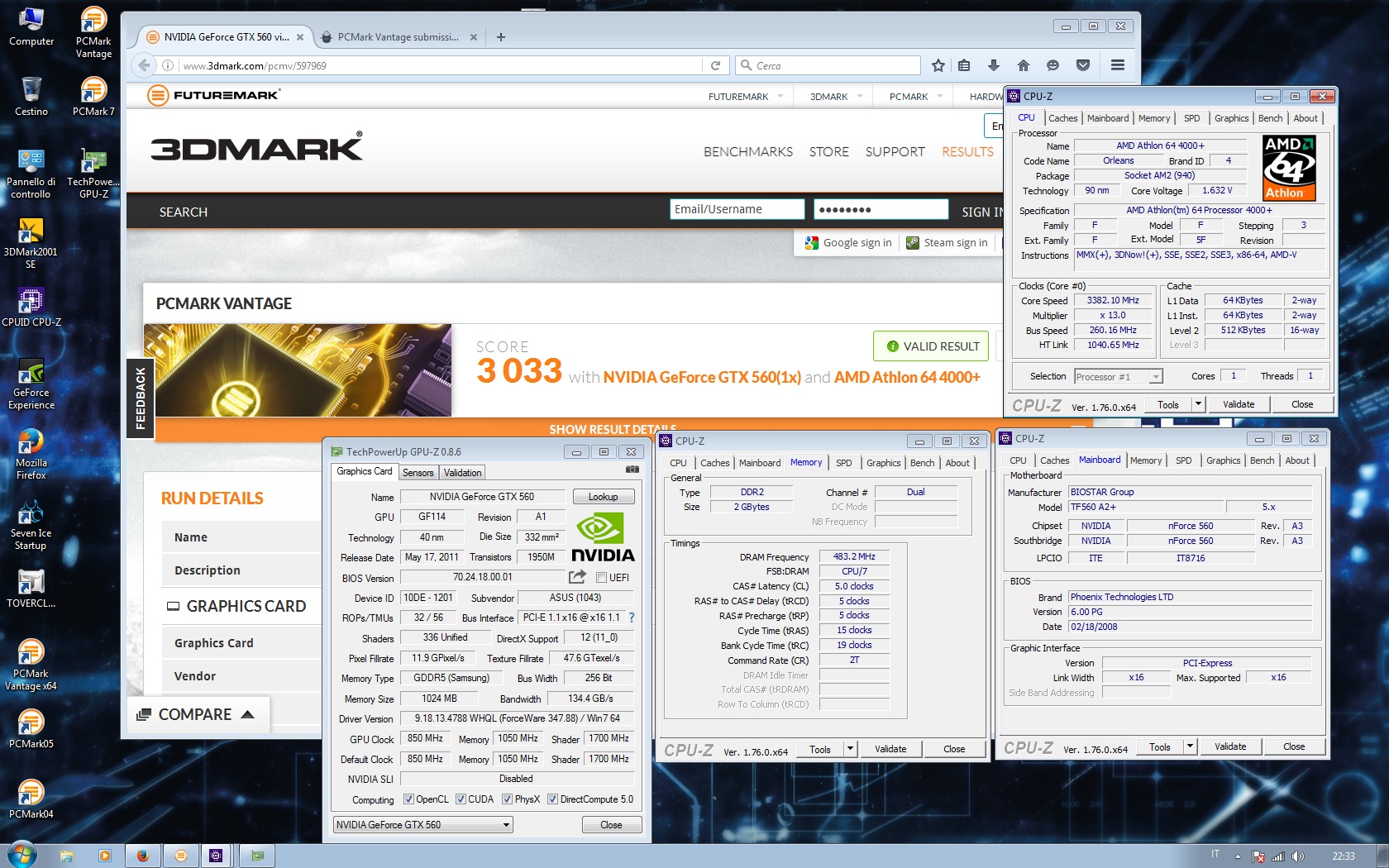Share GPU-Z BIOS with export icon
The image size is (1389, 868).
(577, 576)
